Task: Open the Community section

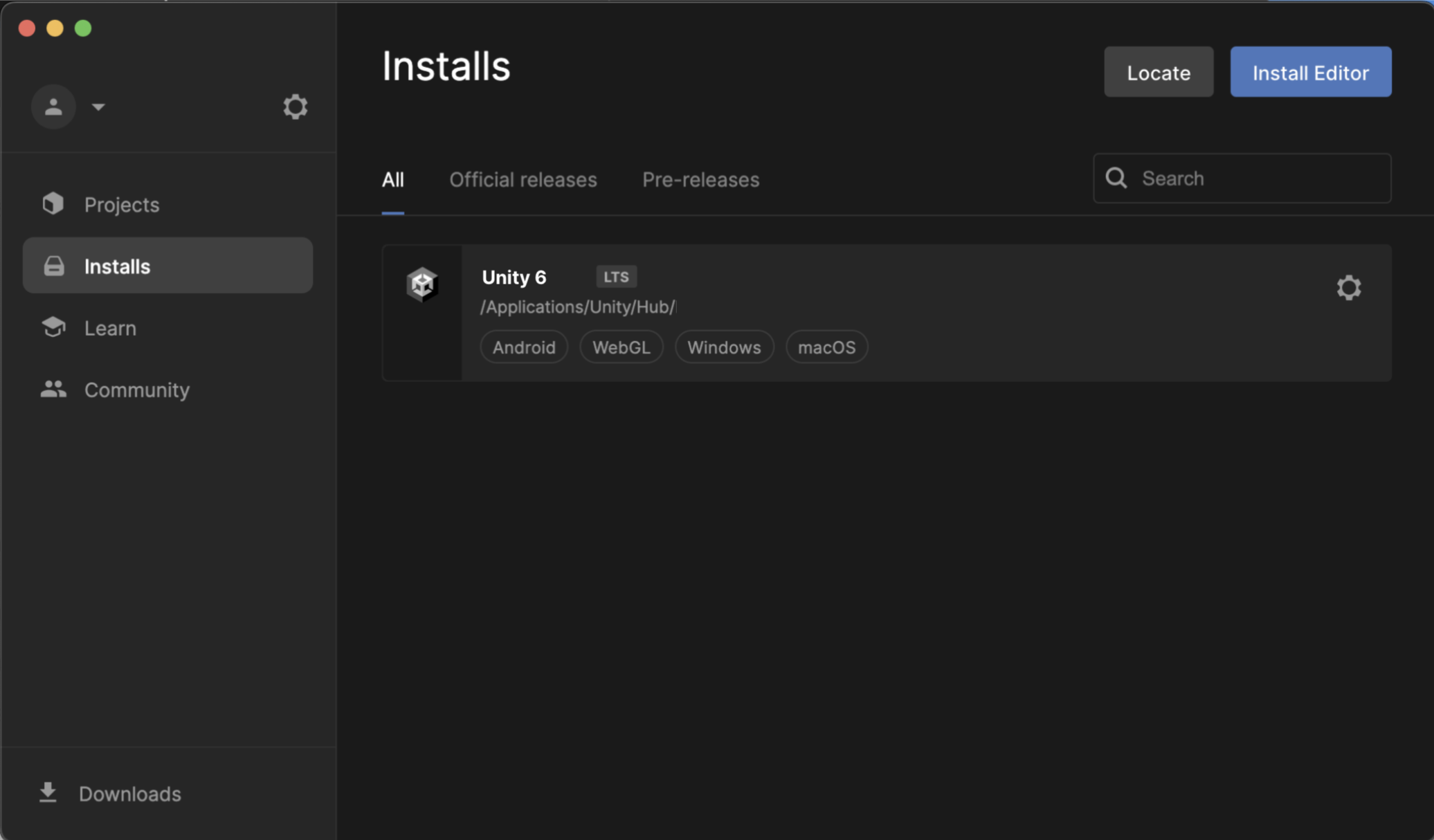Action: [x=136, y=390]
